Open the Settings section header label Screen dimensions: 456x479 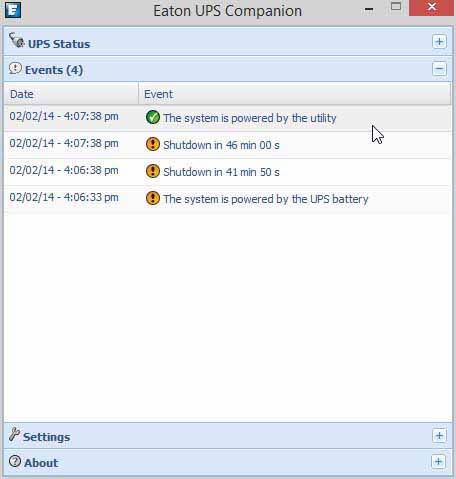pos(47,437)
